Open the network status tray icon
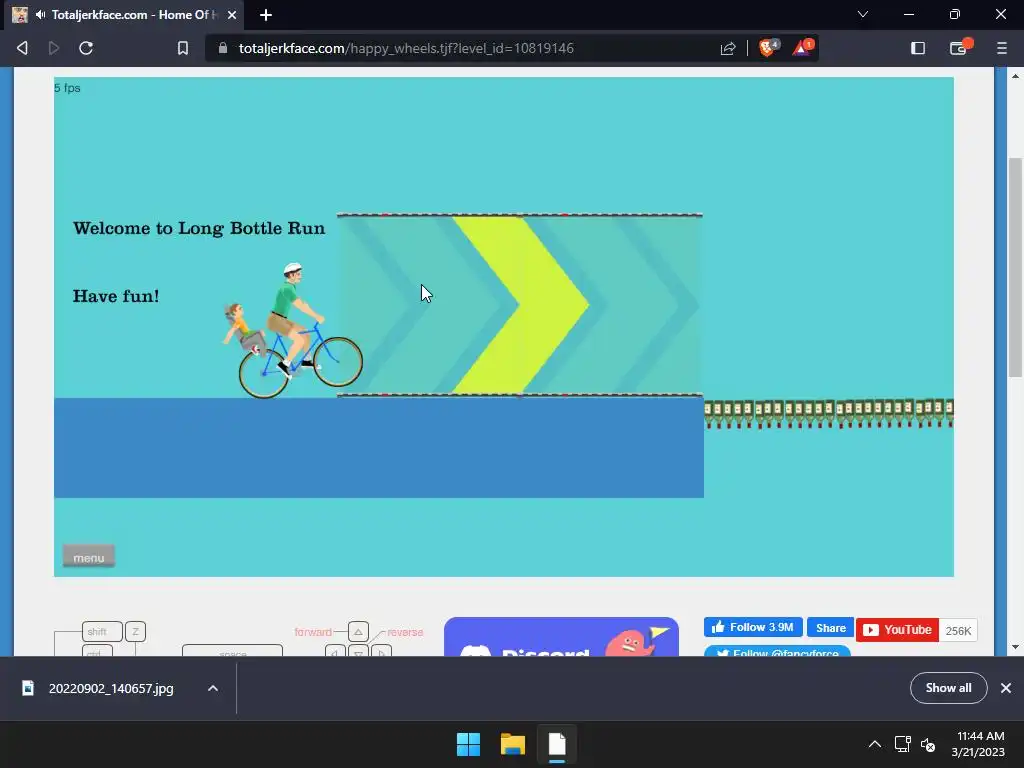This screenshot has width=1024, height=768. click(x=903, y=744)
